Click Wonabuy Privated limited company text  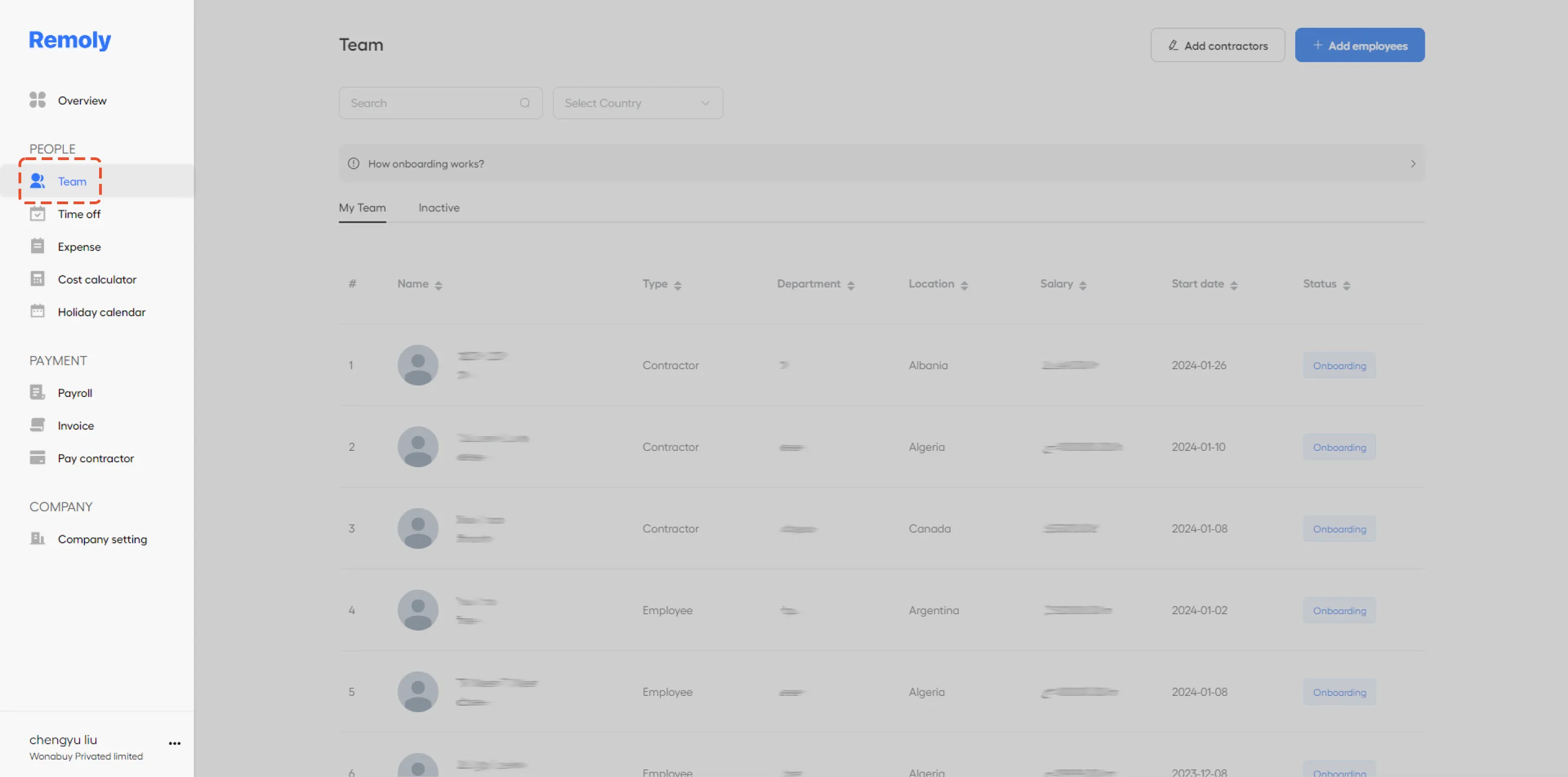86,756
